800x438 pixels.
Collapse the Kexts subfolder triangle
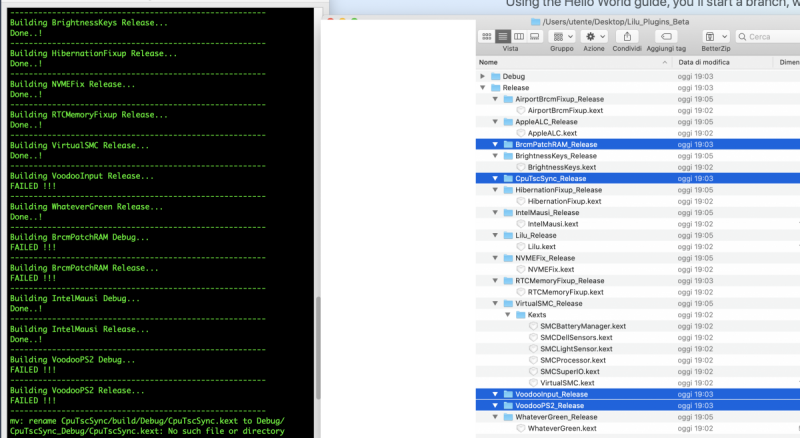click(x=507, y=314)
